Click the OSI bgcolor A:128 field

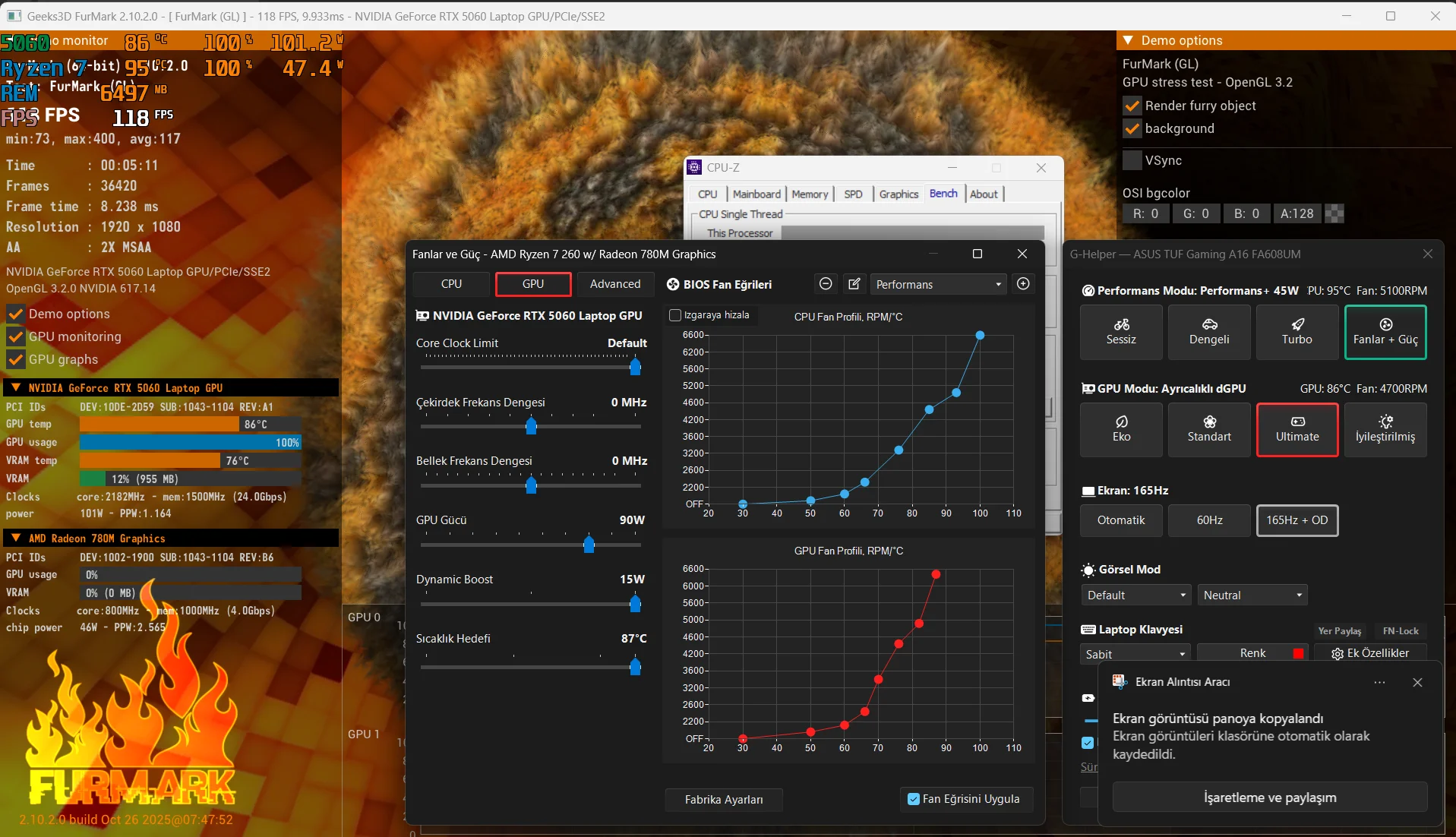[x=1297, y=213]
